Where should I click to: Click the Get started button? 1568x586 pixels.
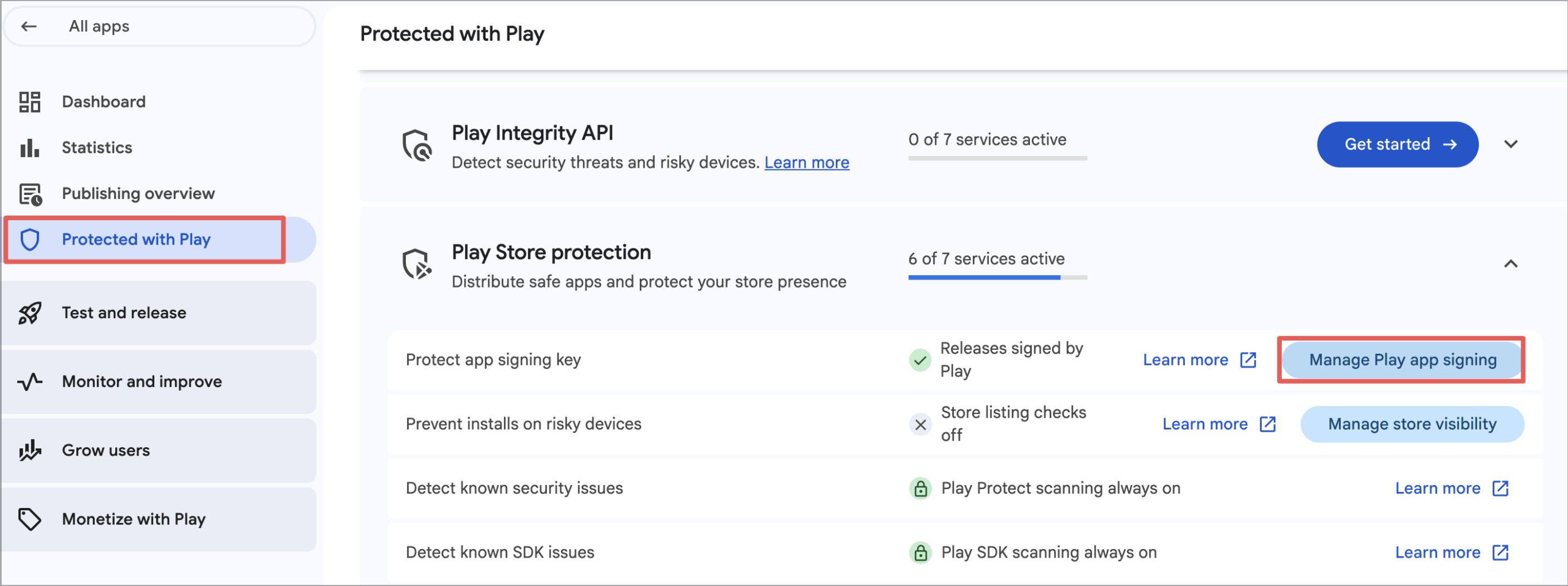click(x=1398, y=144)
